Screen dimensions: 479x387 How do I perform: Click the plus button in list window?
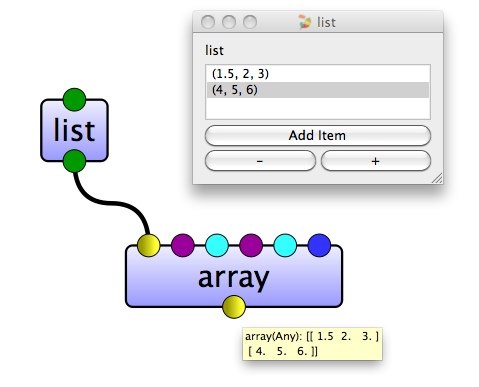pyautogui.click(x=376, y=161)
